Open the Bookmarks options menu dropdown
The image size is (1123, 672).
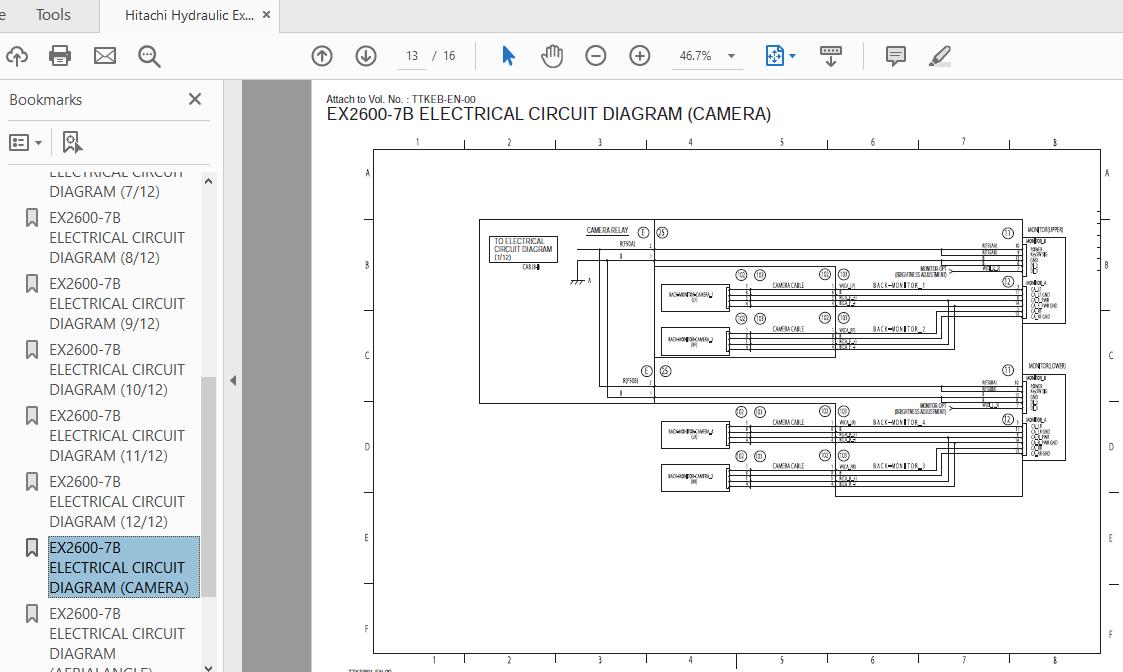click(x=24, y=141)
